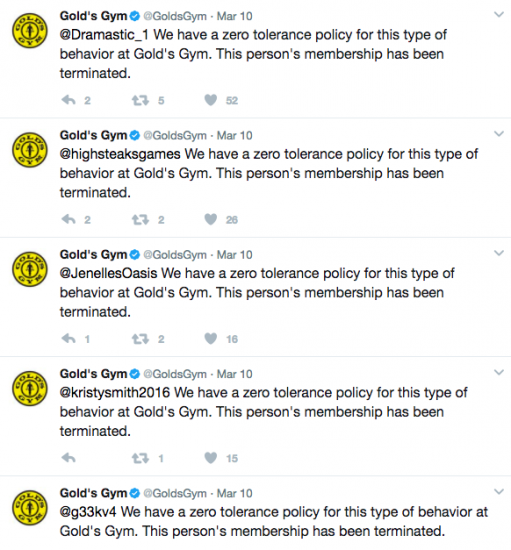Reply to the @kristysmith2016 tweet
This screenshot has width=511, height=550.
(69, 458)
